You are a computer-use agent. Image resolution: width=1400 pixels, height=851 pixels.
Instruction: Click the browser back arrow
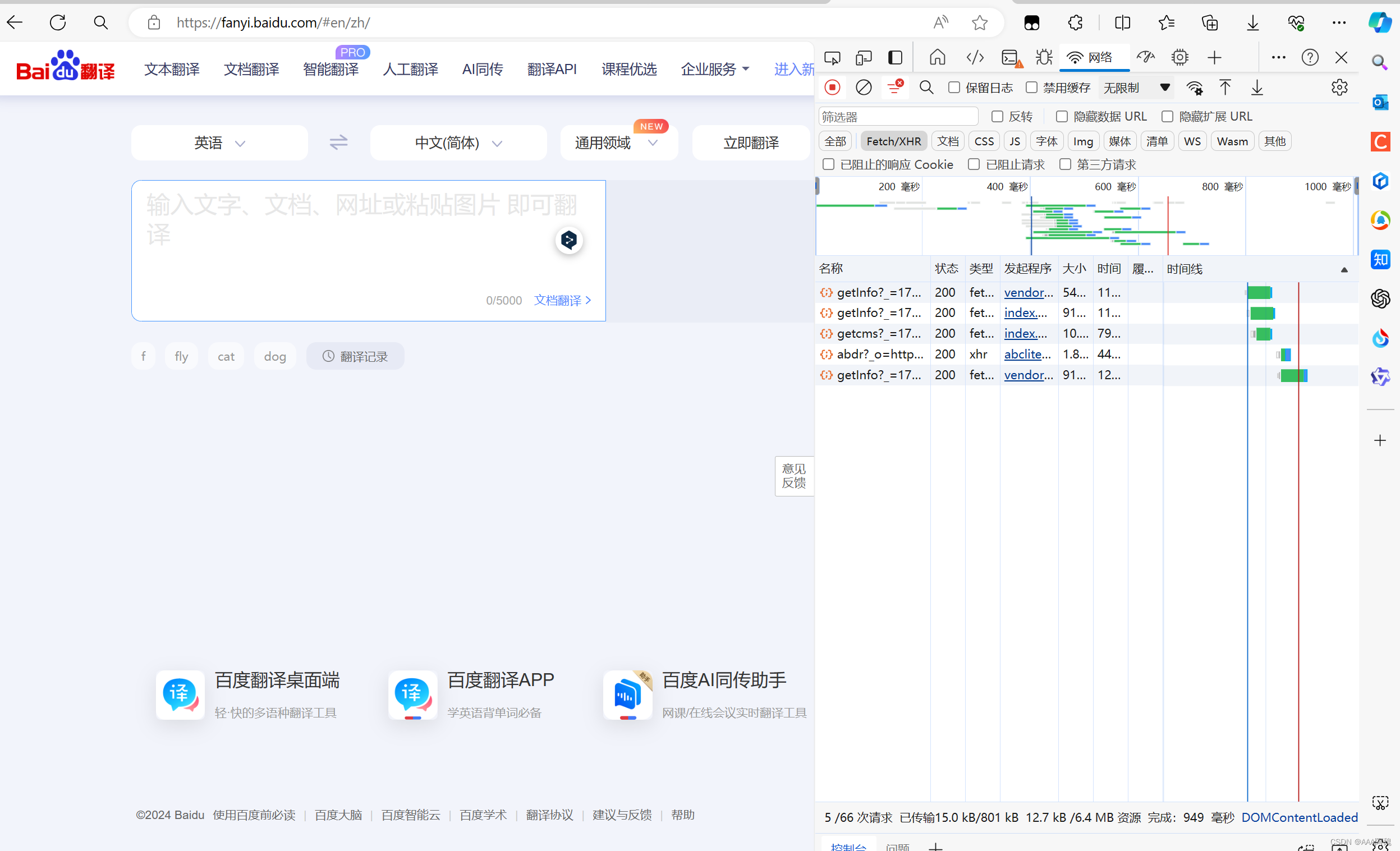coord(15,22)
